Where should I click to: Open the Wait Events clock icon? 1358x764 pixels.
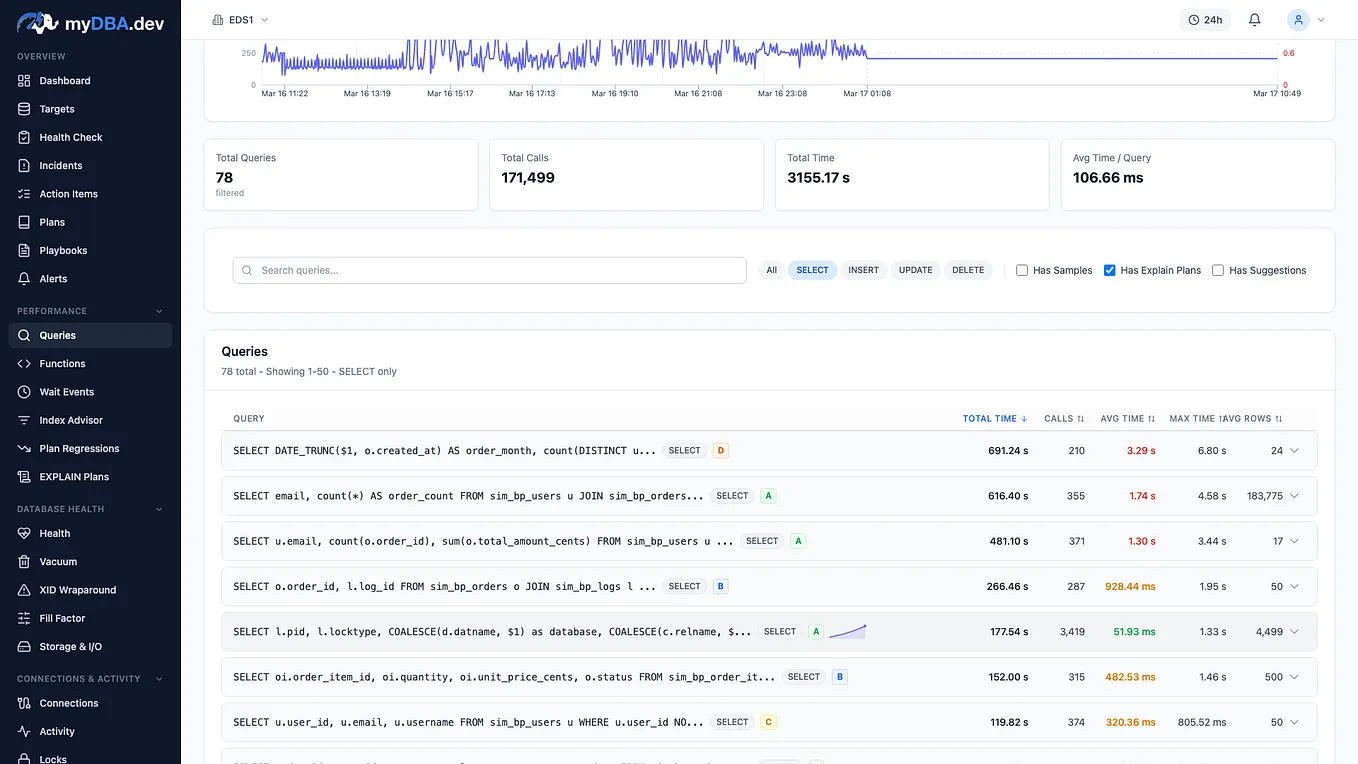[x=24, y=392]
